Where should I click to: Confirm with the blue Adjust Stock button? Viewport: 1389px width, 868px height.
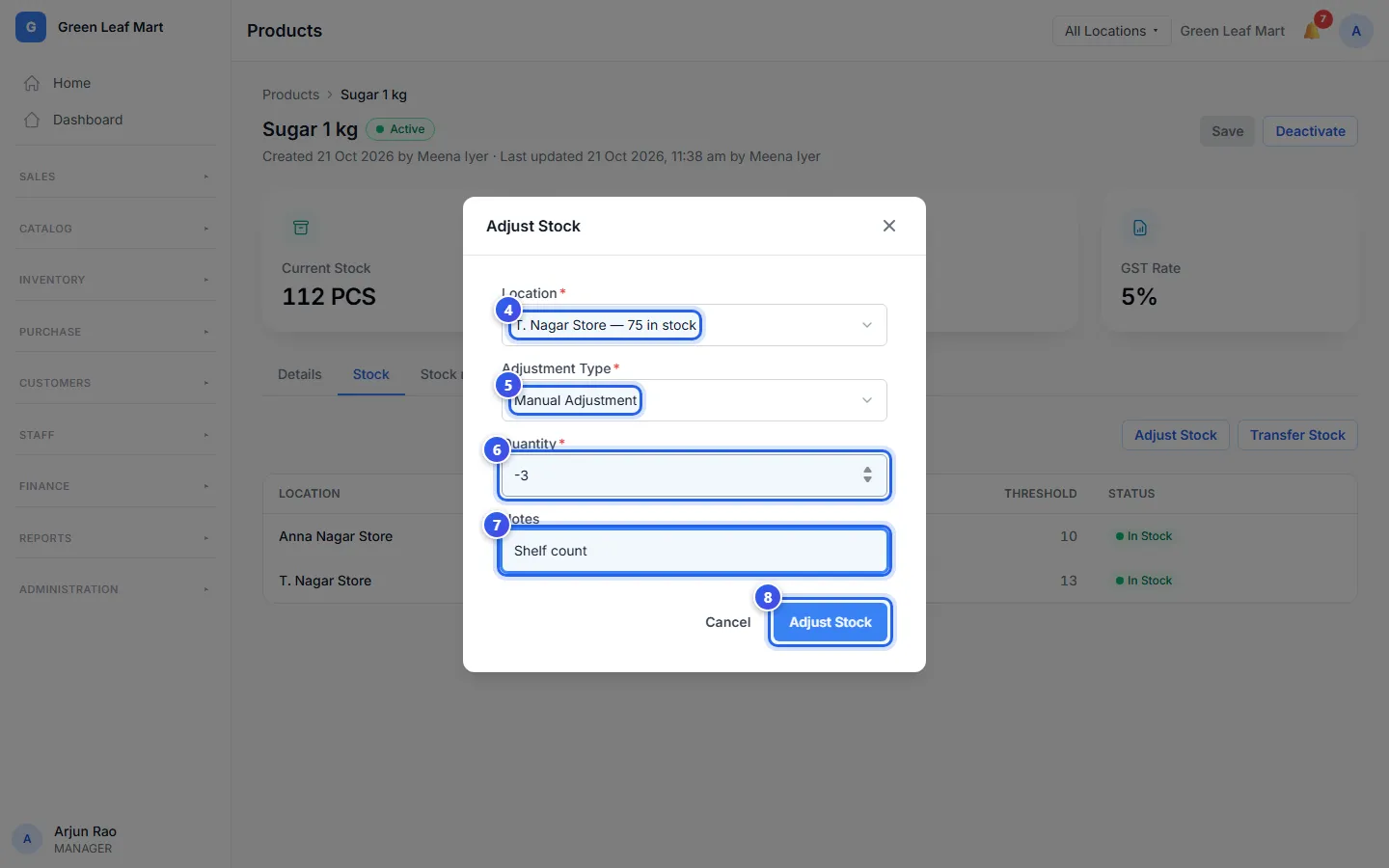[831, 622]
